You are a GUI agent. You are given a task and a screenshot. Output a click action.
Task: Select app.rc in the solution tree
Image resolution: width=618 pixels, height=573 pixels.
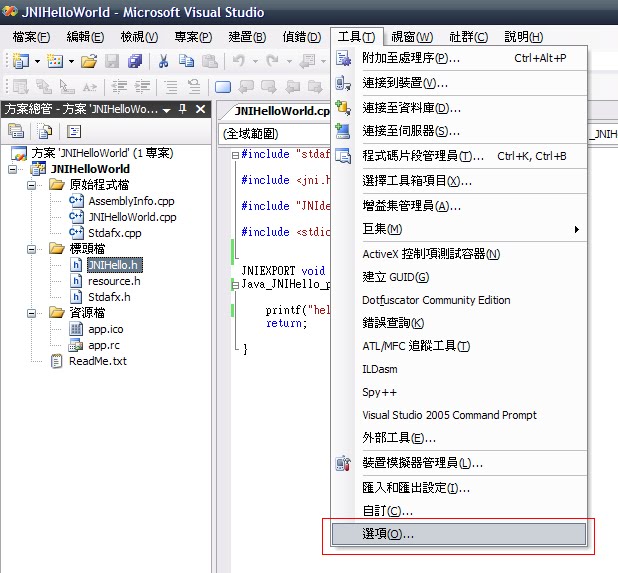tap(104, 345)
